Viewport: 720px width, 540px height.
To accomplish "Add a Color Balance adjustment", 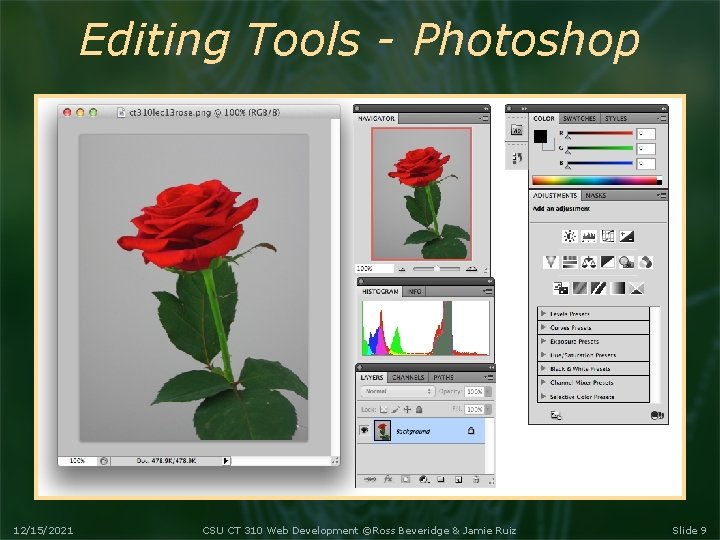I will click(589, 262).
